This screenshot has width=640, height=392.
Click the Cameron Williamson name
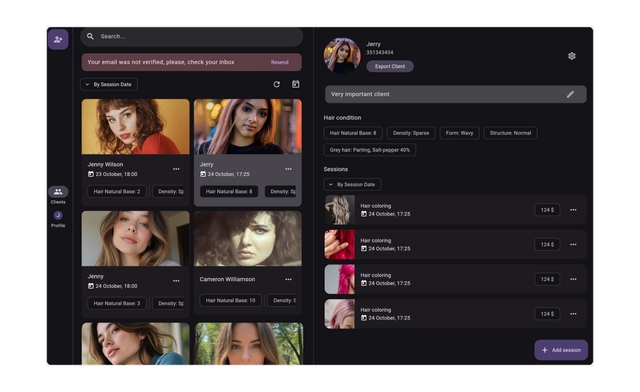[x=227, y=279]
